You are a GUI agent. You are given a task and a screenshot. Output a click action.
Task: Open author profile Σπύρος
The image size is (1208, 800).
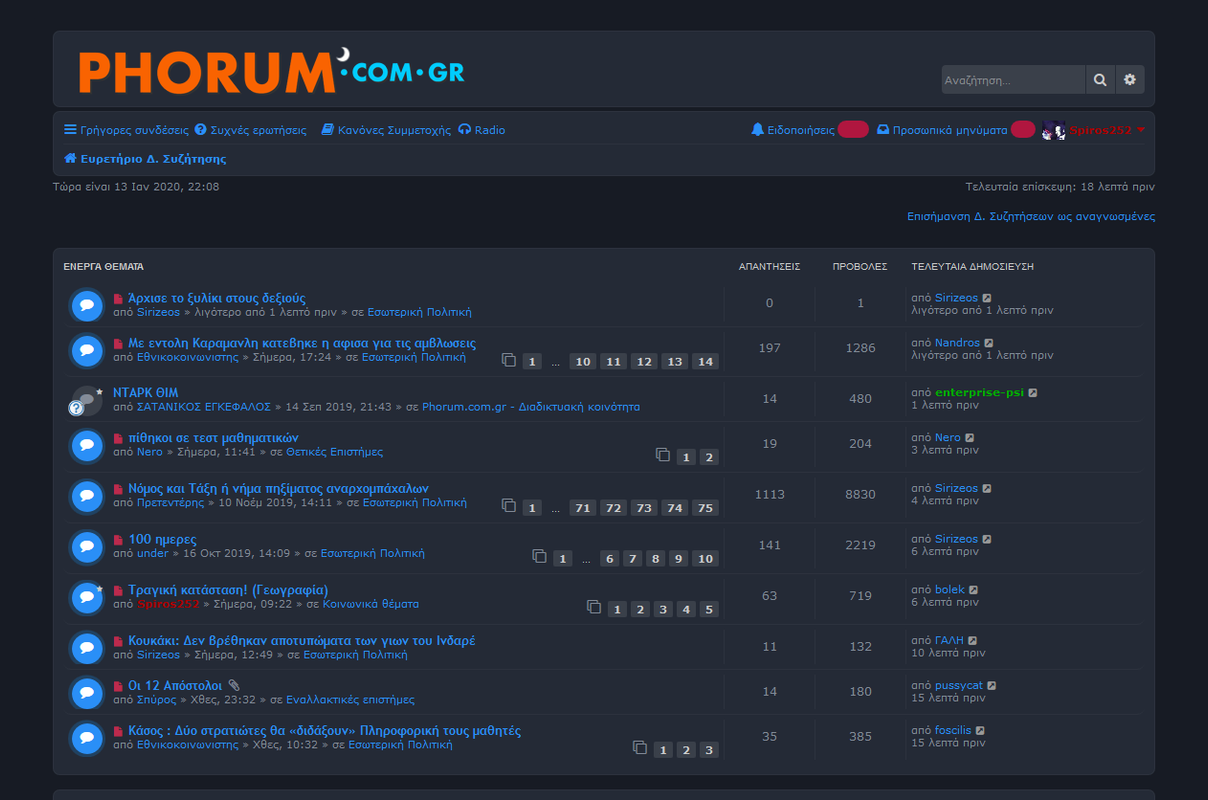(157, 700)
